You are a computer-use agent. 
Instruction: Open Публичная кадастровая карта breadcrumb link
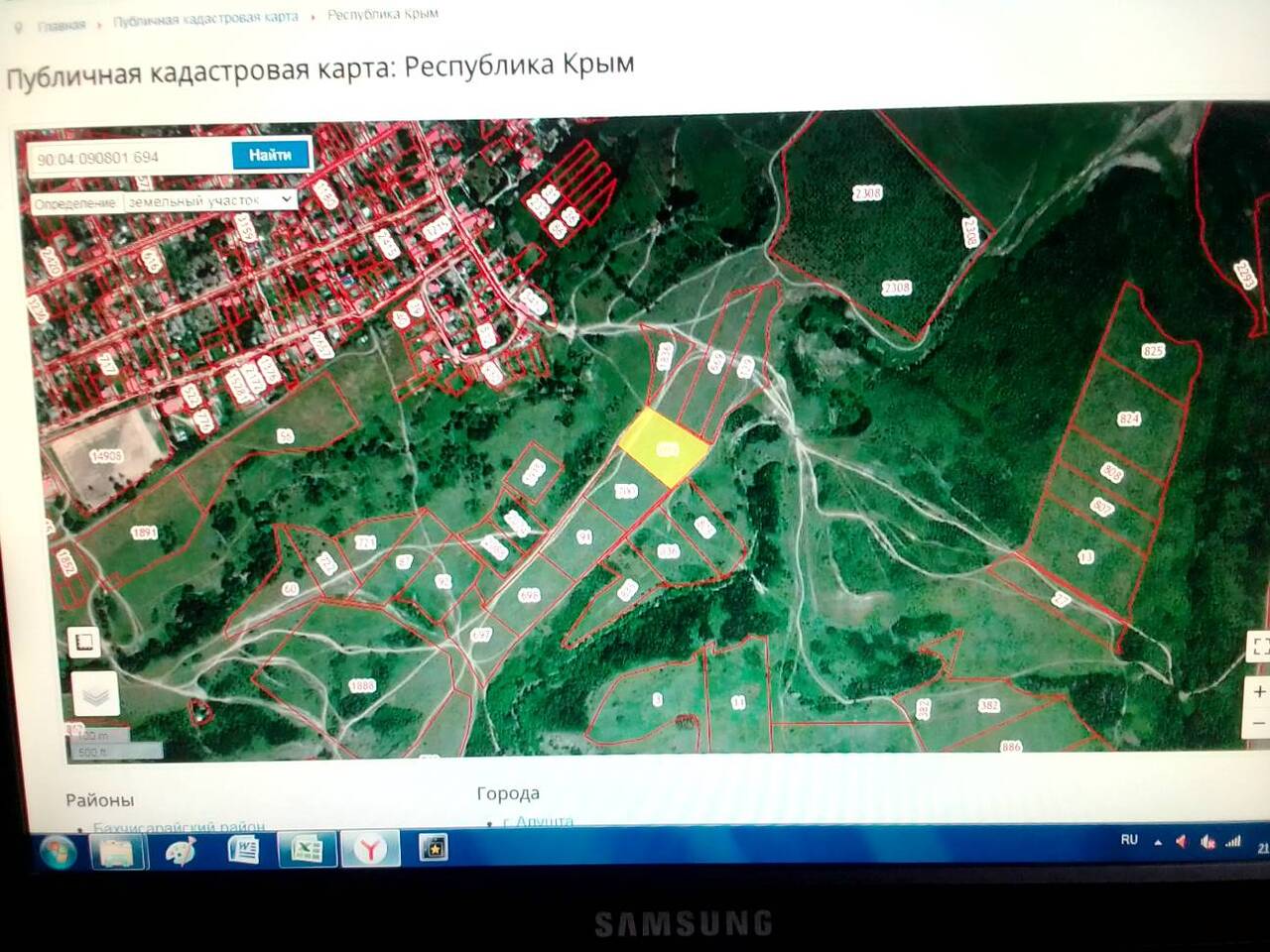(205, 19)
